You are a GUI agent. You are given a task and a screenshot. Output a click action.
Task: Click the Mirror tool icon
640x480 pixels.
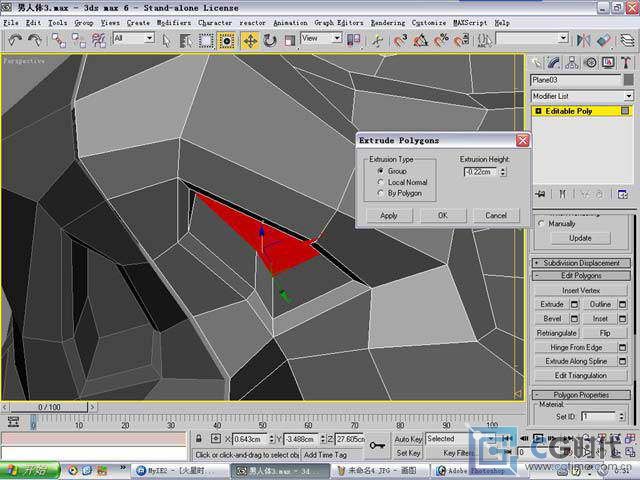[x=584, y=40]
